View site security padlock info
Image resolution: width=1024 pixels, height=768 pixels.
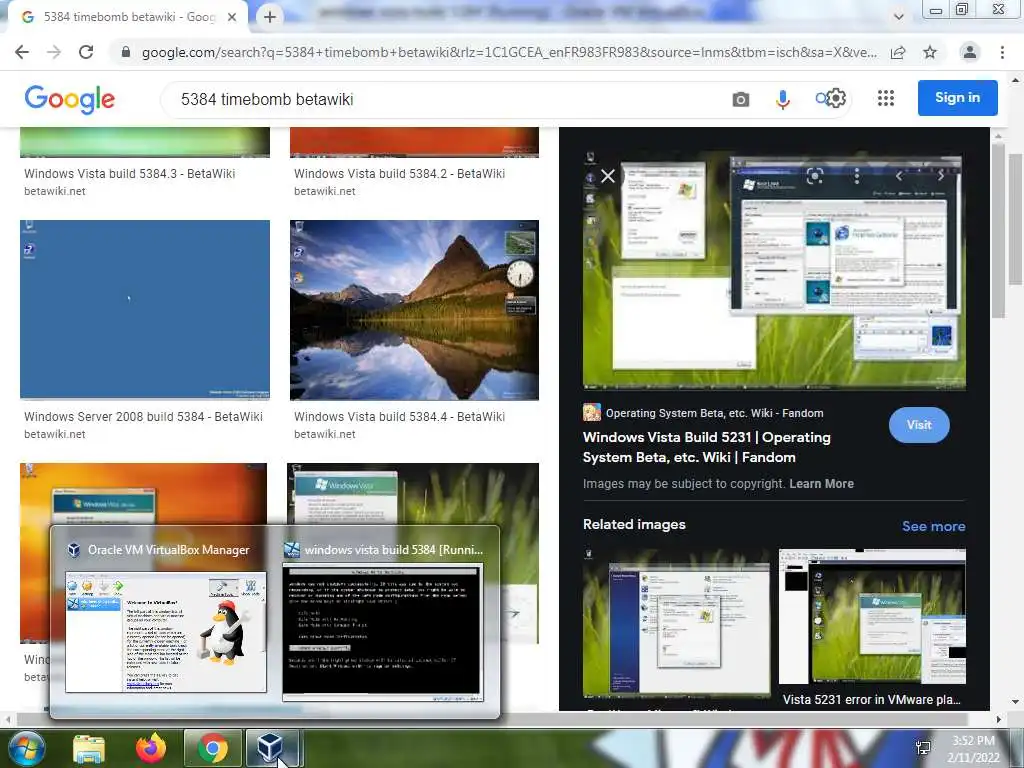click(x=126, y=52)
